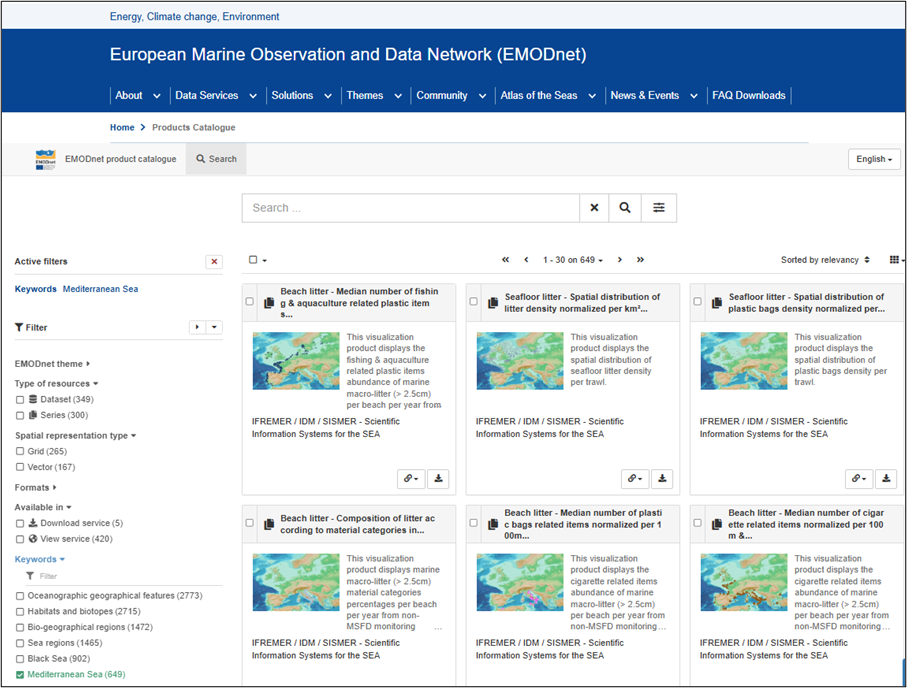Open Energy, Climate change, Environment link
Image resolution: width=907 pixels, height=688 pixels.
pos(194,17)
